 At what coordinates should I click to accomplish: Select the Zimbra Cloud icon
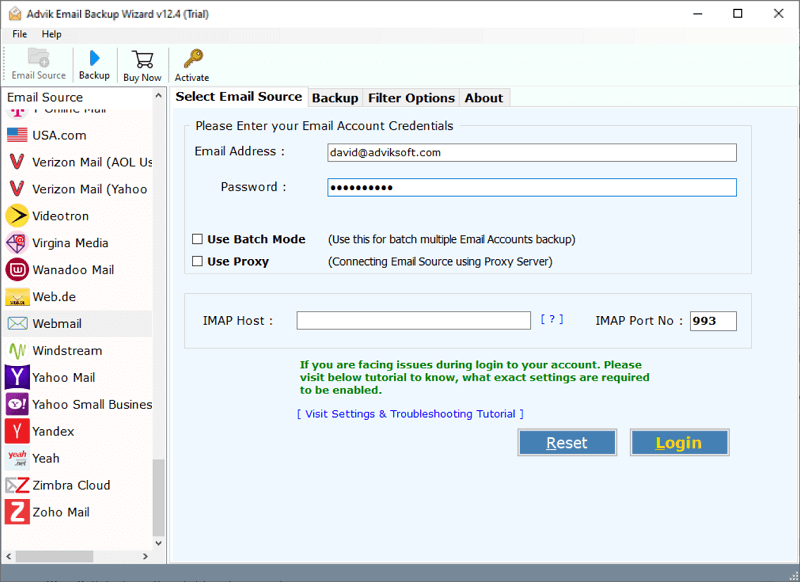click(17, 485)
